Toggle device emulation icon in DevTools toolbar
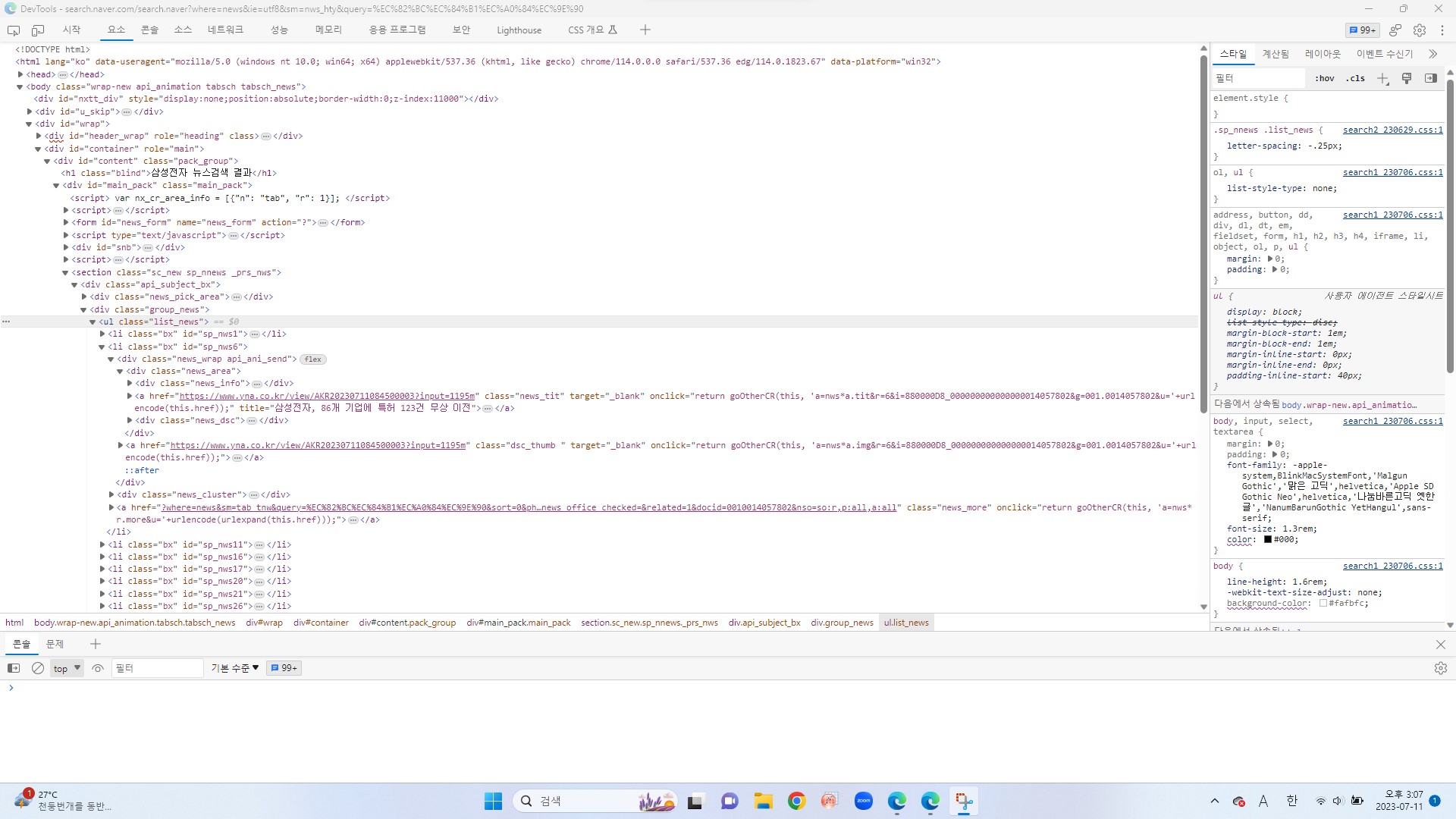The image size is (1456, 819). click(38, 30)
